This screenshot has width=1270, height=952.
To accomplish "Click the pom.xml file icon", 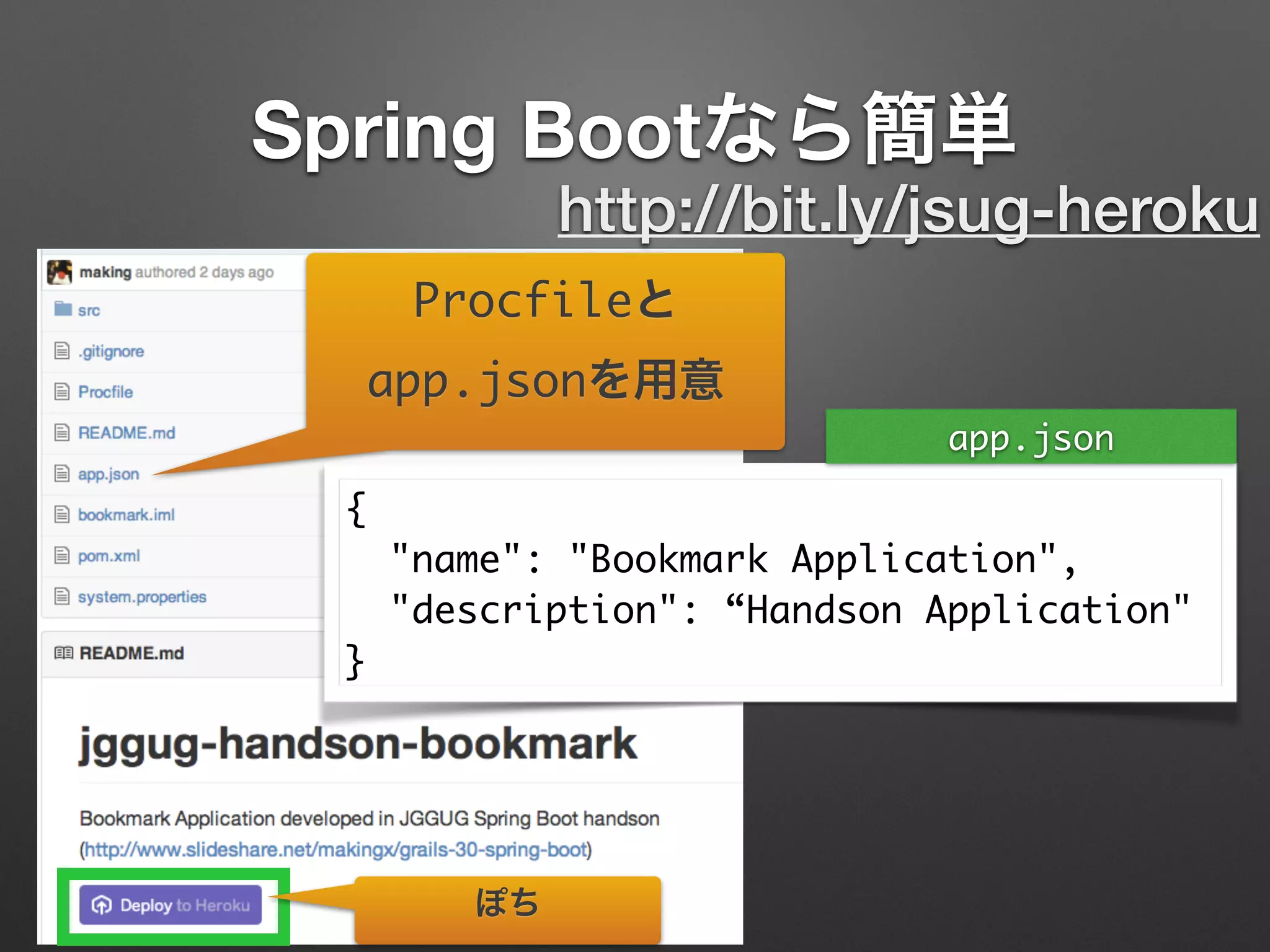I will [62, 555].
